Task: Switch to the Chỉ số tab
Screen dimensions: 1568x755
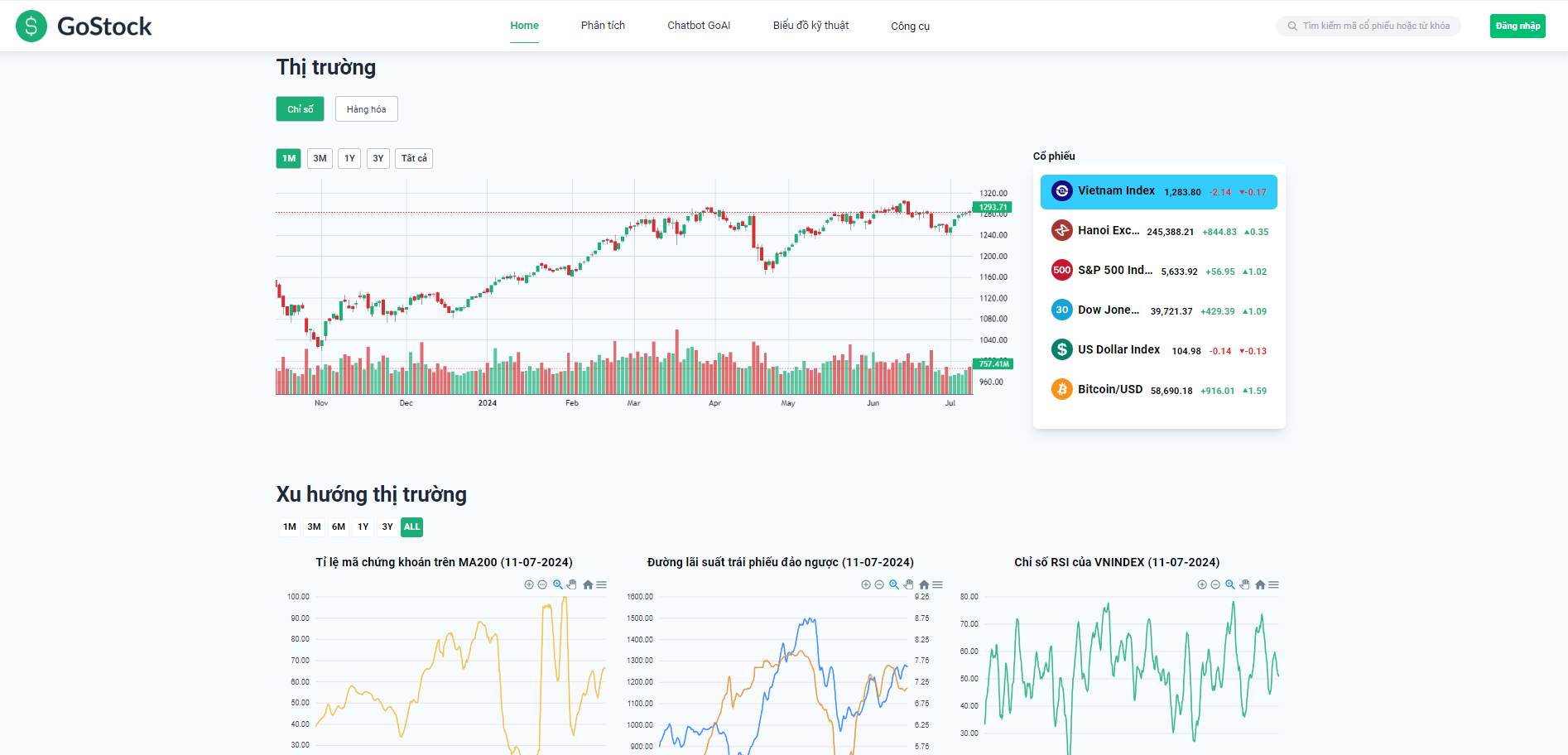Action: tap(300, 109)
